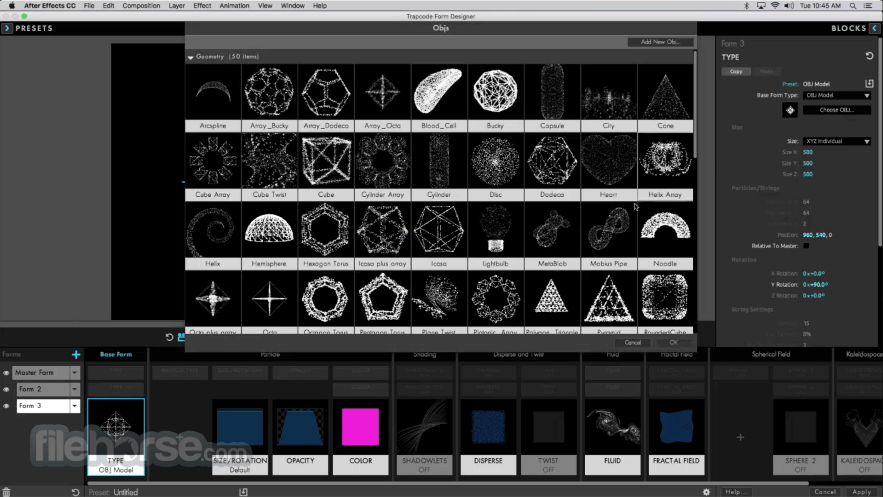The height and width of the screenshot is (497, 883).
Task: Add a new form with plus icon
Action: pyautogui.click(x=76, y=355)
